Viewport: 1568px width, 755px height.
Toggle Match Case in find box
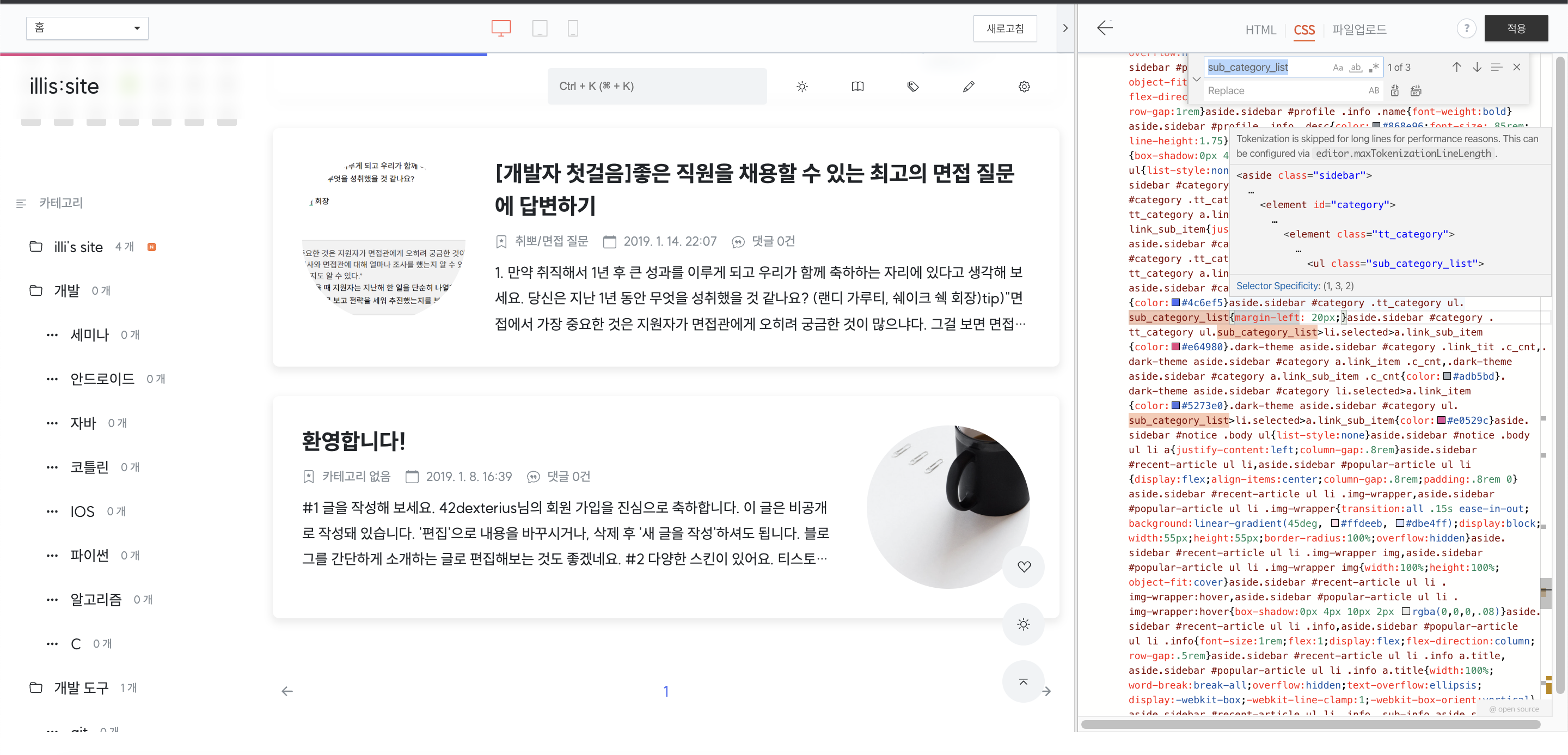(1337, 68)
